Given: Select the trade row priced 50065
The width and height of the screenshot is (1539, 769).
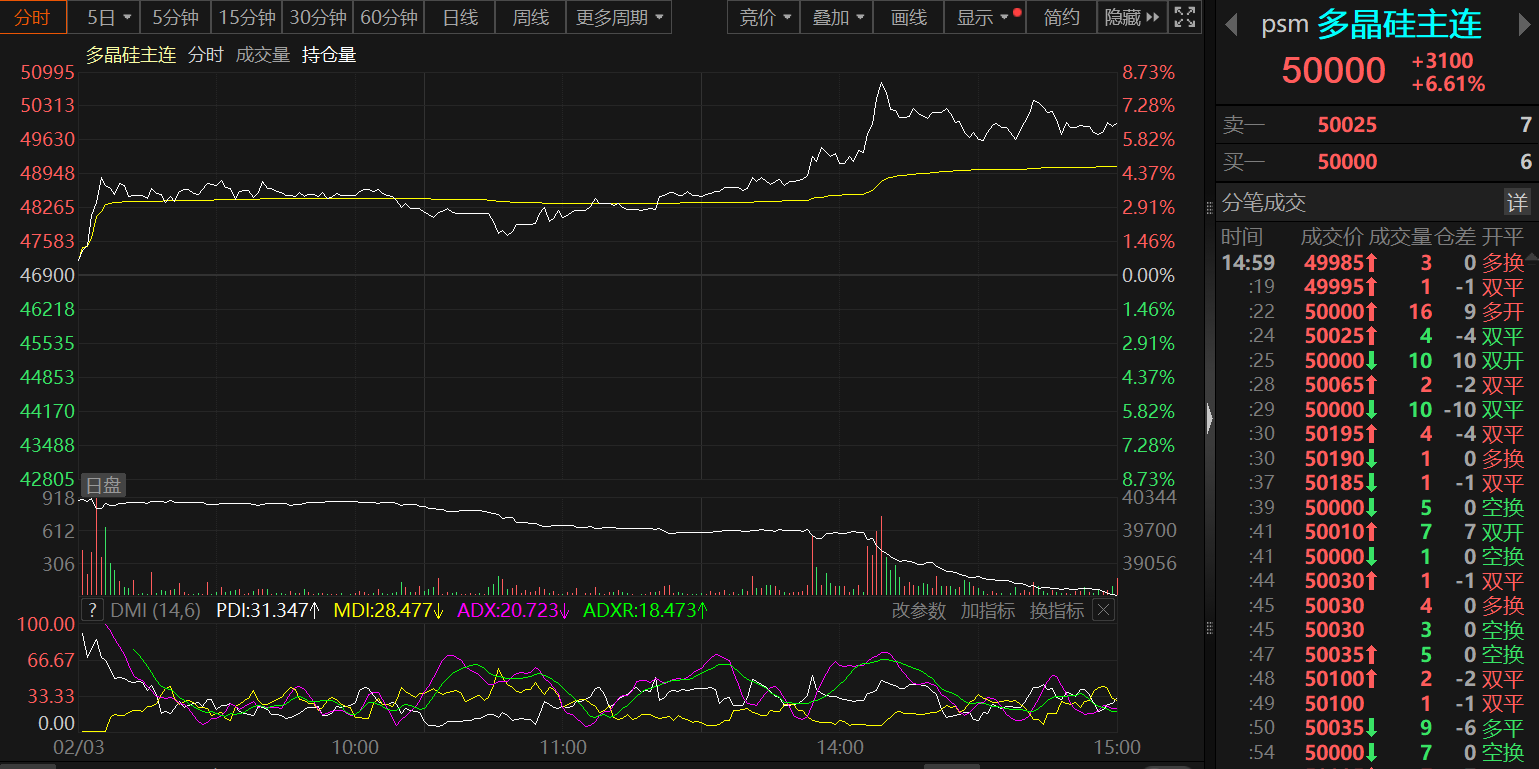Looking at the screenshot, I should 1373,385.
